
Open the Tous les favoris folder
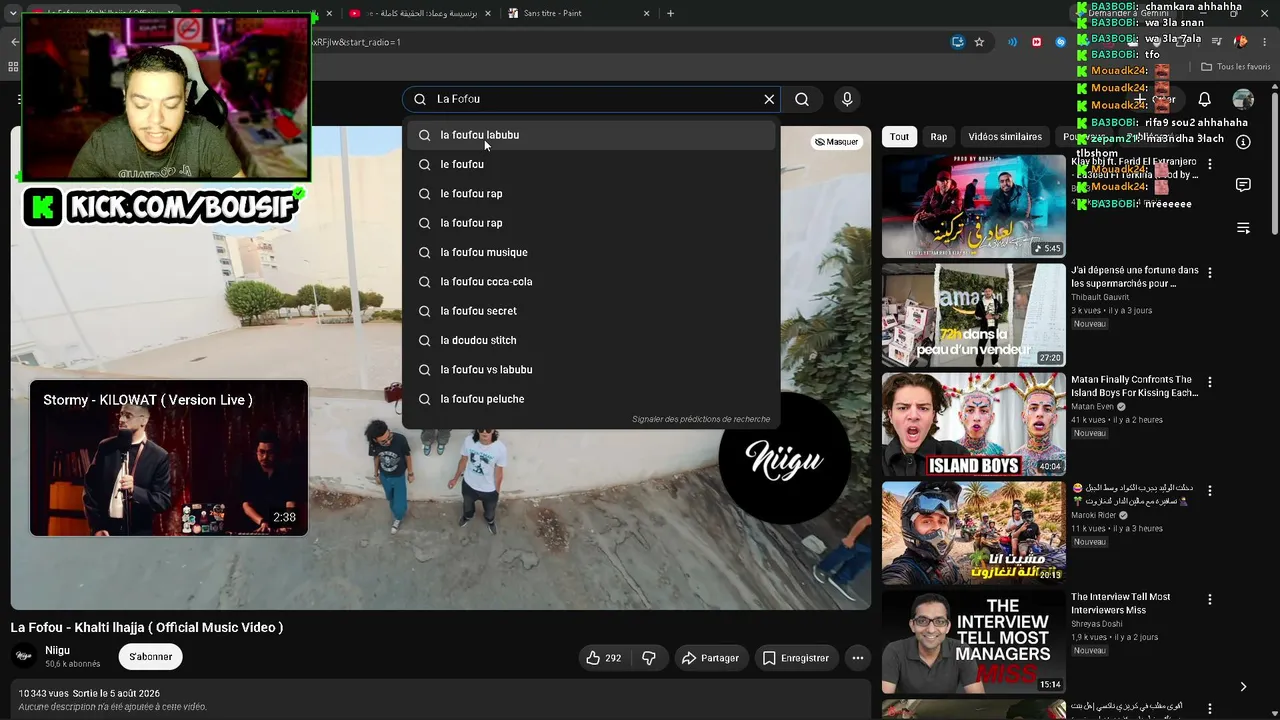click(x=1235, y=67)
